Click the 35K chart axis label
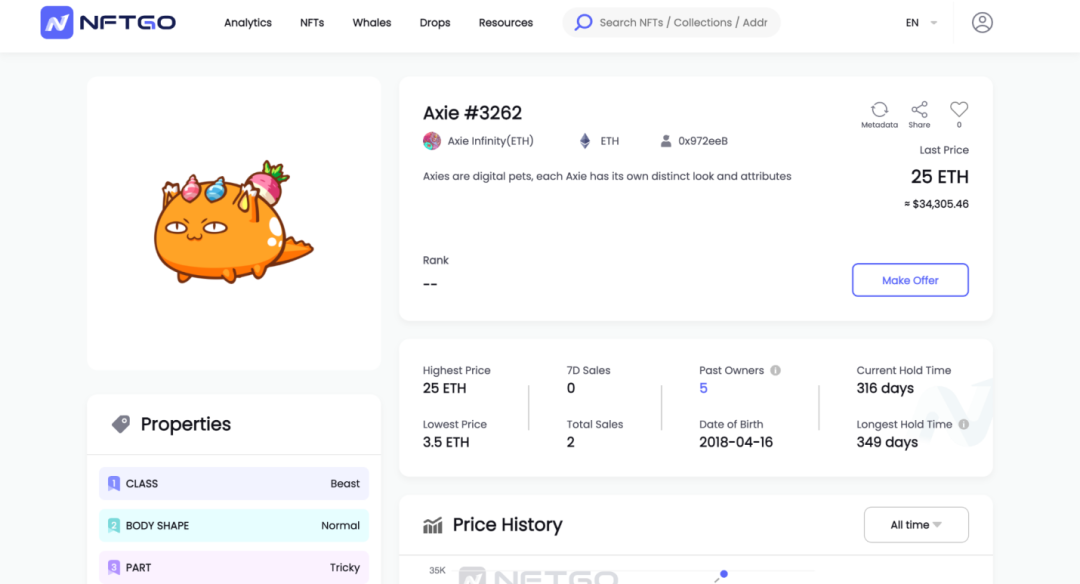This screenshot has width=1080, height=584. 437,570
